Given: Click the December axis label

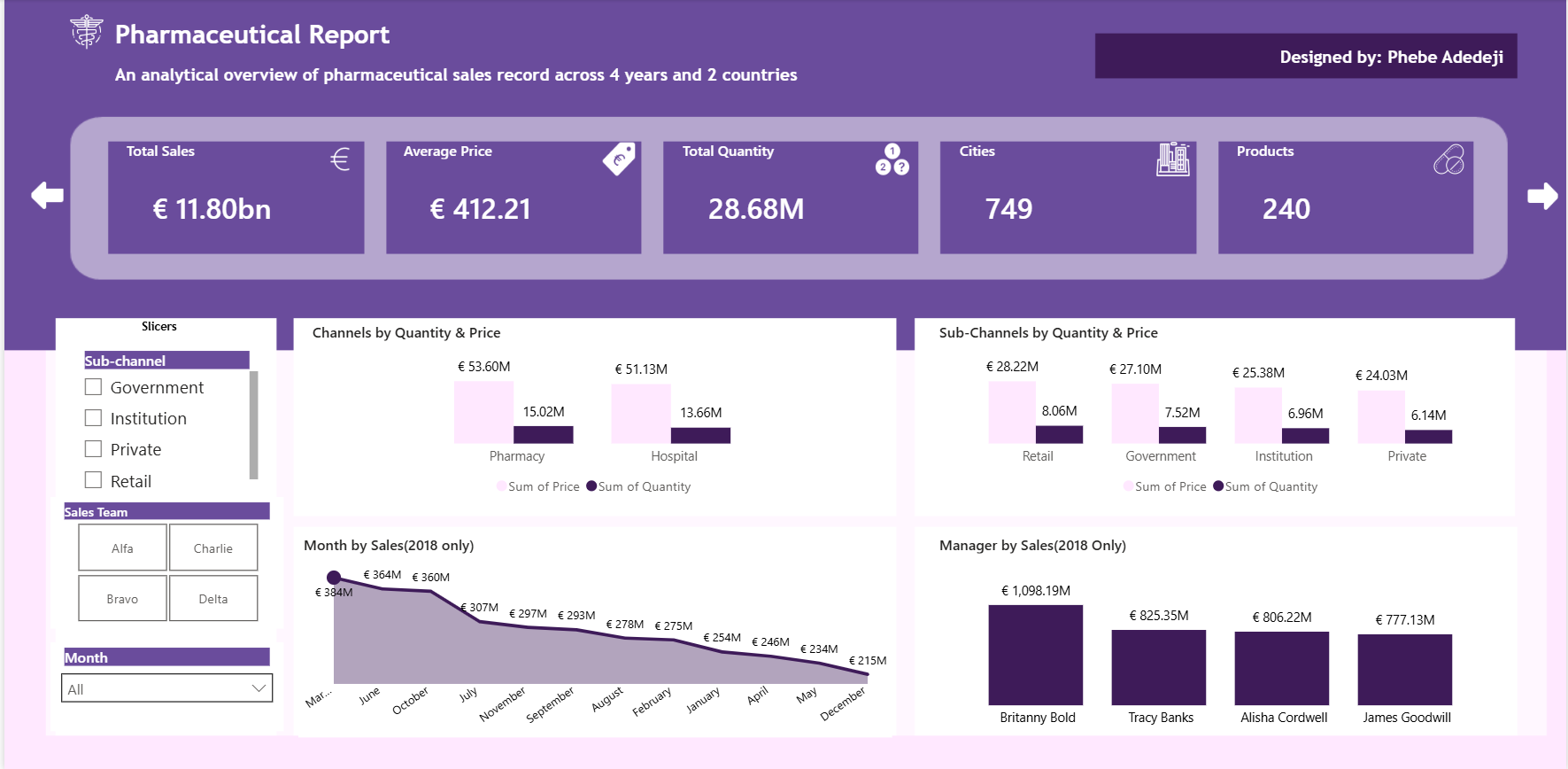Looking at the screenshot, I should click(843, 704).
